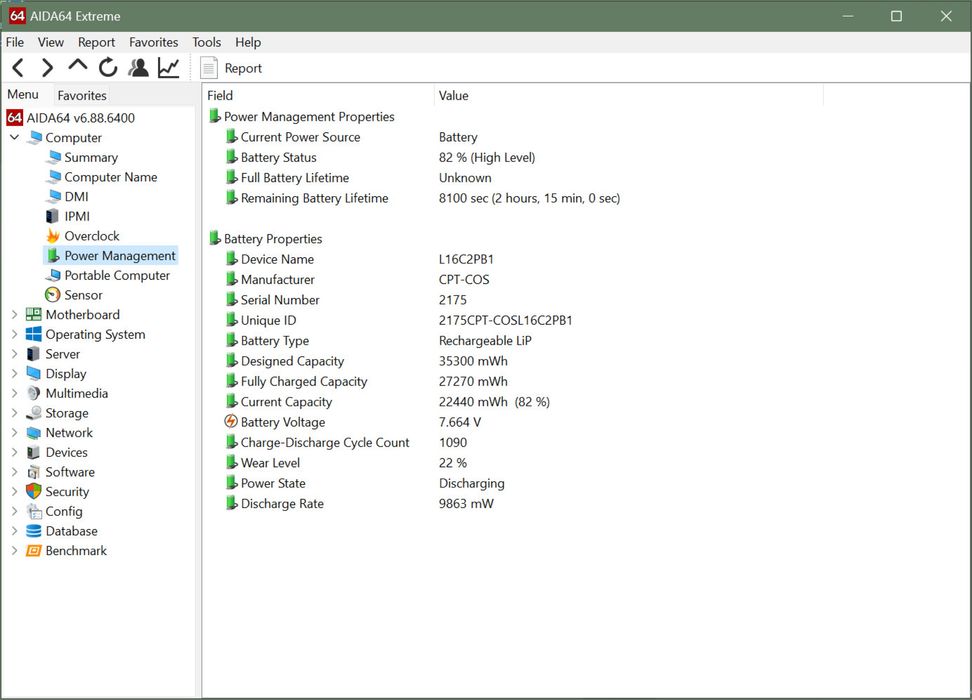Image resolution: width=972 pixels, height=700 pixels.
Task: Collapse the Computer tree node
Action: pyautogui.click(x=14, y=138)
